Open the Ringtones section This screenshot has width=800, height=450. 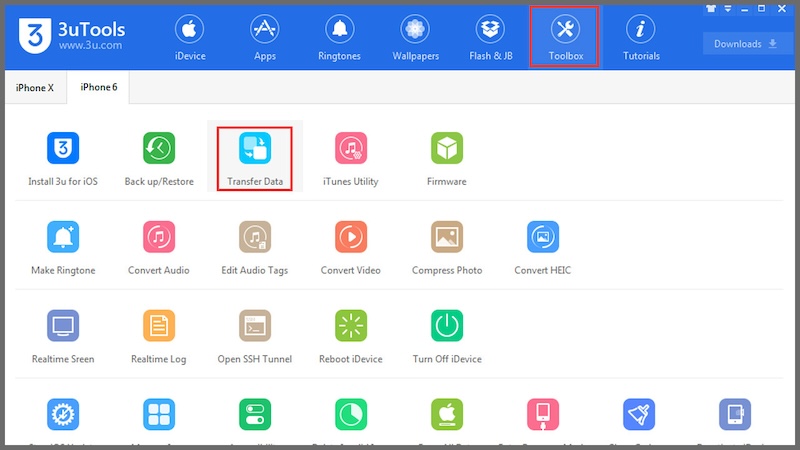pos(339,38)
